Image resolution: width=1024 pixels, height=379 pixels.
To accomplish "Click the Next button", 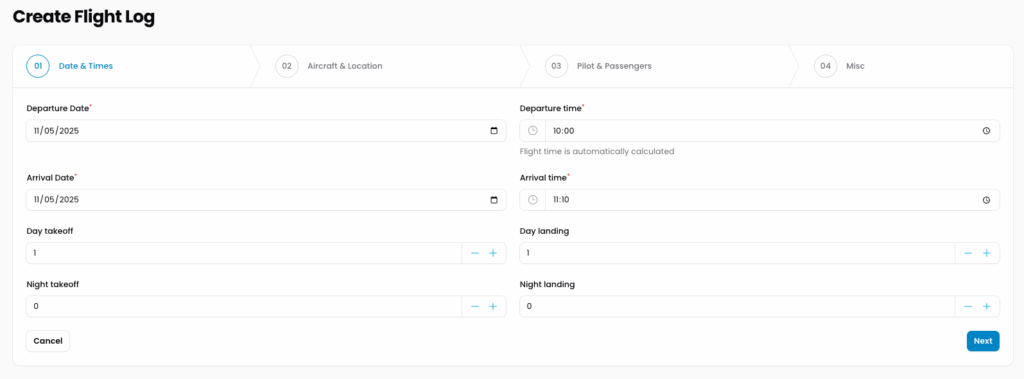I will tap(983, 341).
